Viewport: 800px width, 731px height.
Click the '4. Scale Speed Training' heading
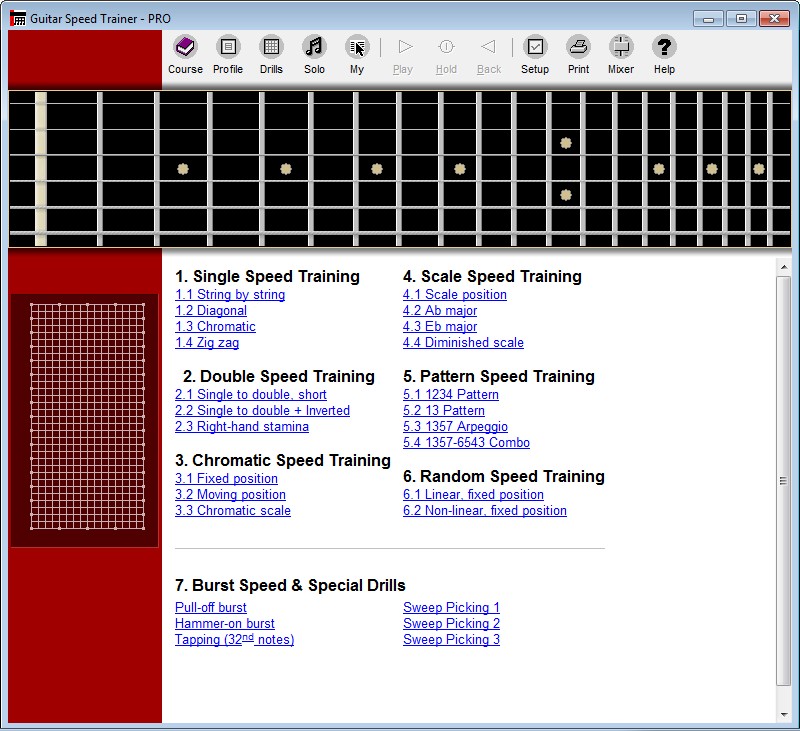492,276
